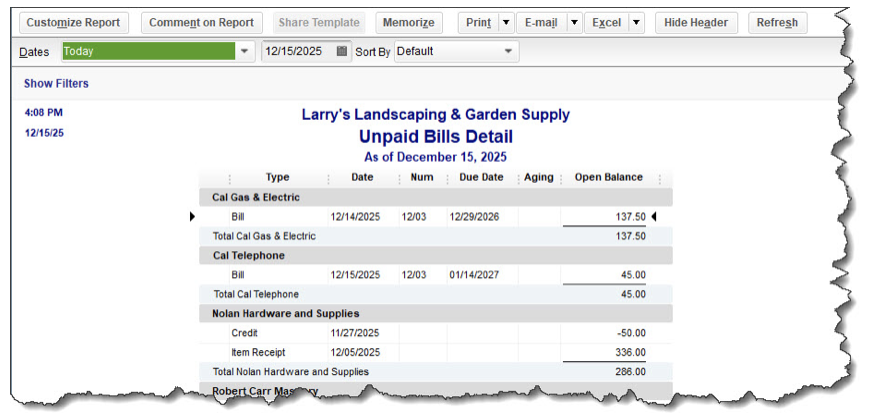This screenshot has width=870, height=418.
Task: Click the 45.00 amount in the Bill row
Action: tap(634, 275)
